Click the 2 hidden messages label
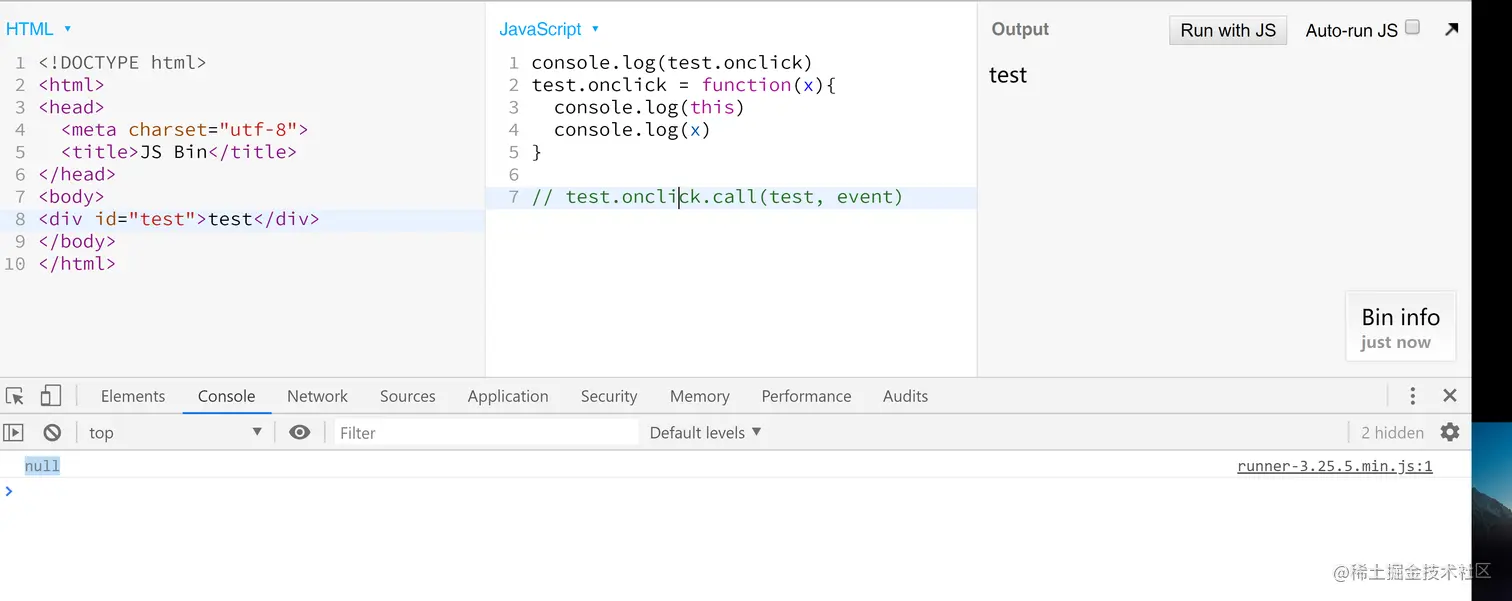Viewport: 1512px width, 601px height. coord(1392,432)
